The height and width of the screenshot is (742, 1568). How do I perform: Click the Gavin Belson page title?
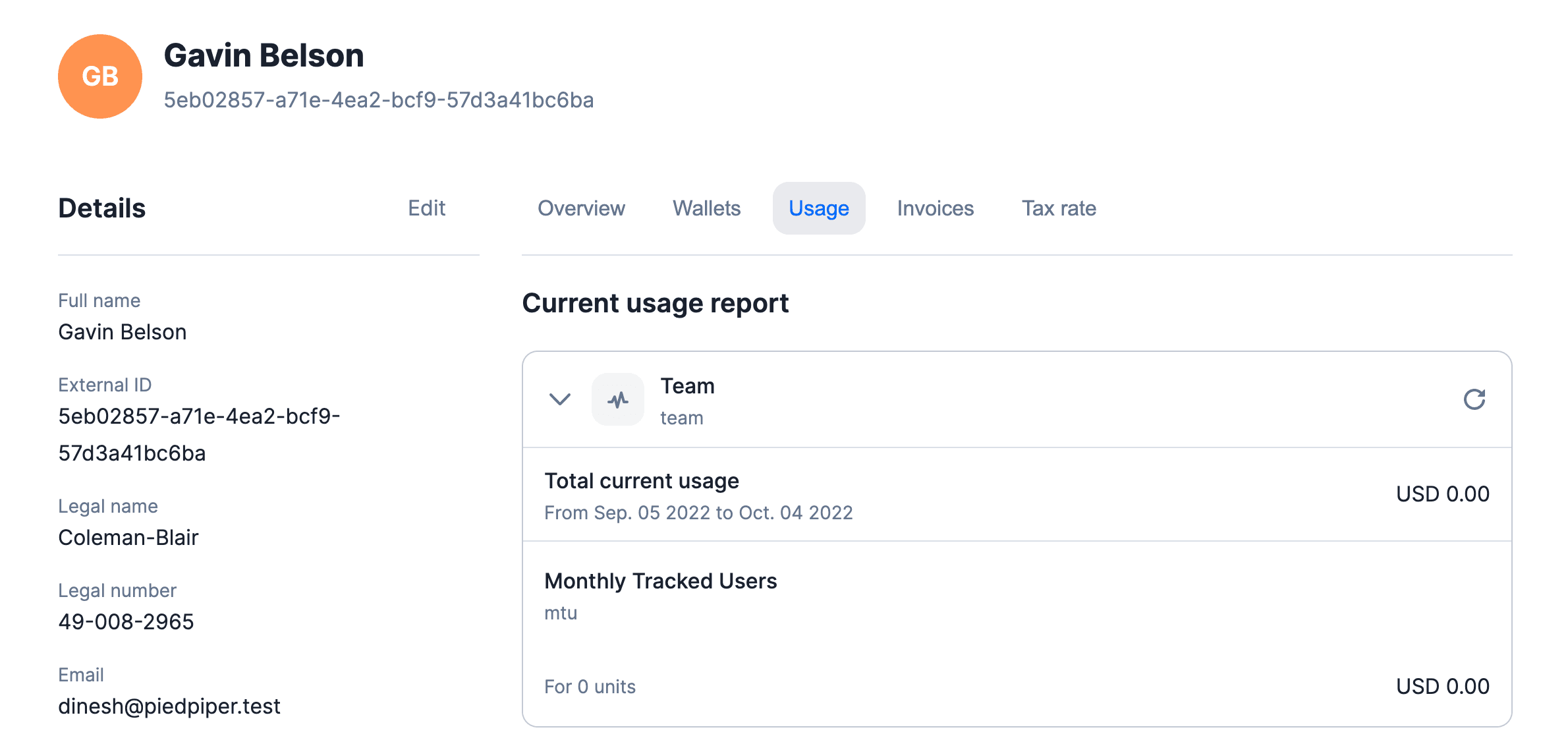[264, 55]
